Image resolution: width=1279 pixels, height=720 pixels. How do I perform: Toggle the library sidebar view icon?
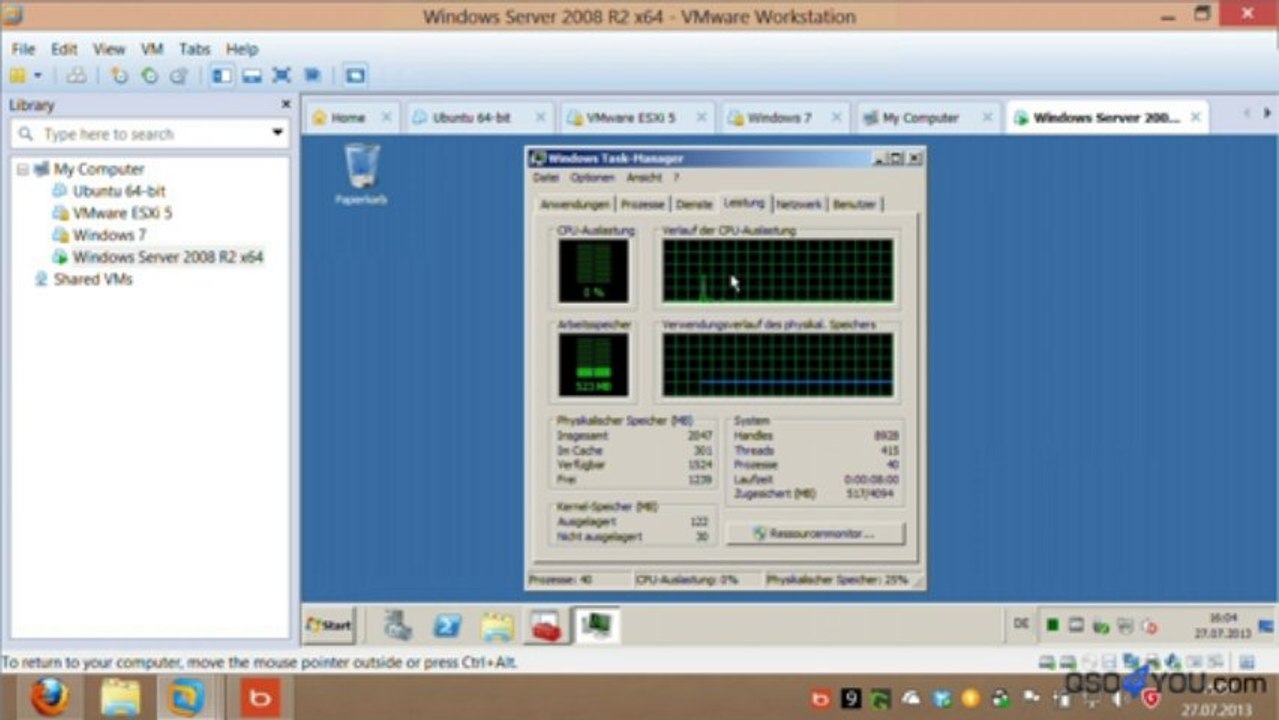[222, 75]
